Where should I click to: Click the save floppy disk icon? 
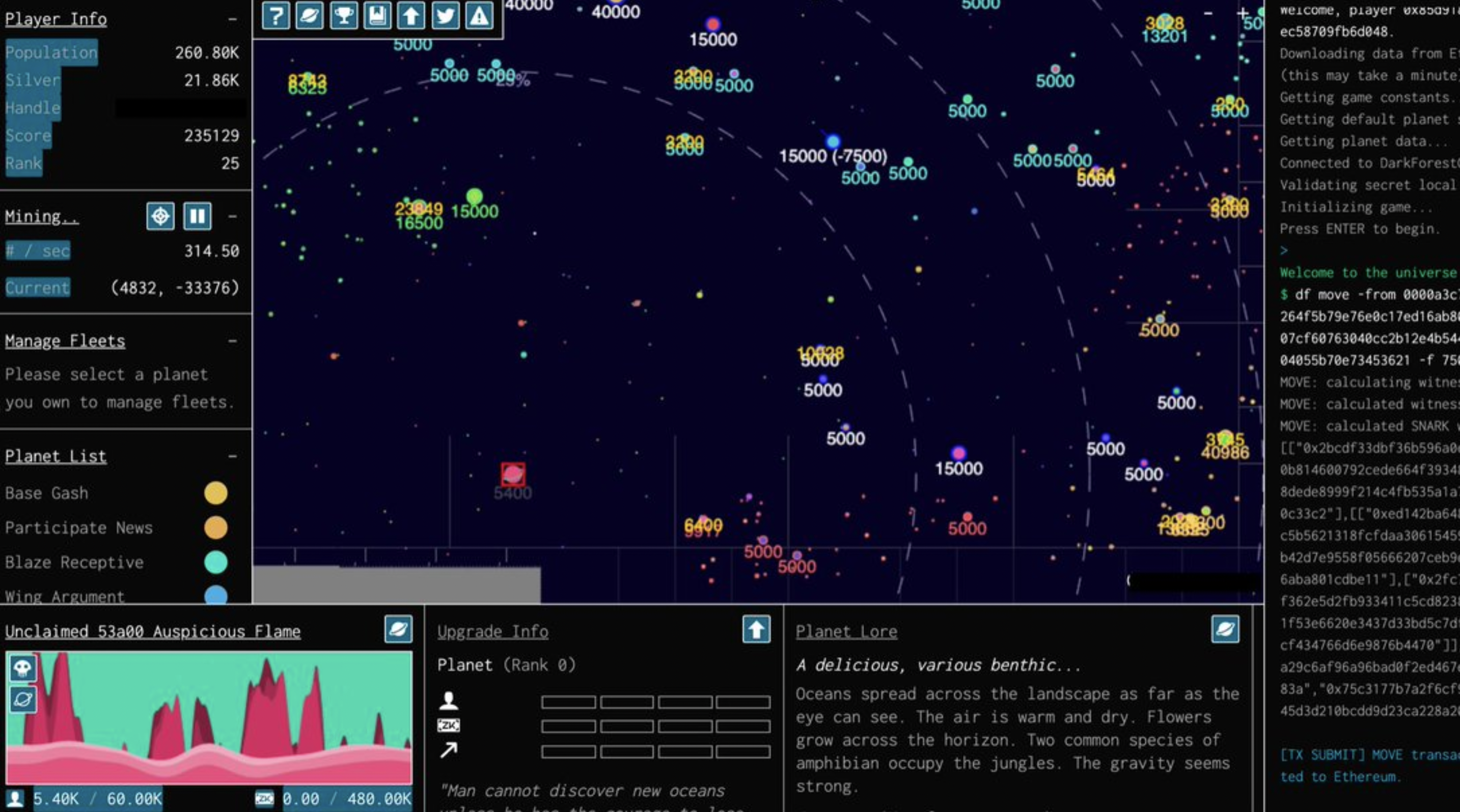coord(377,15)
